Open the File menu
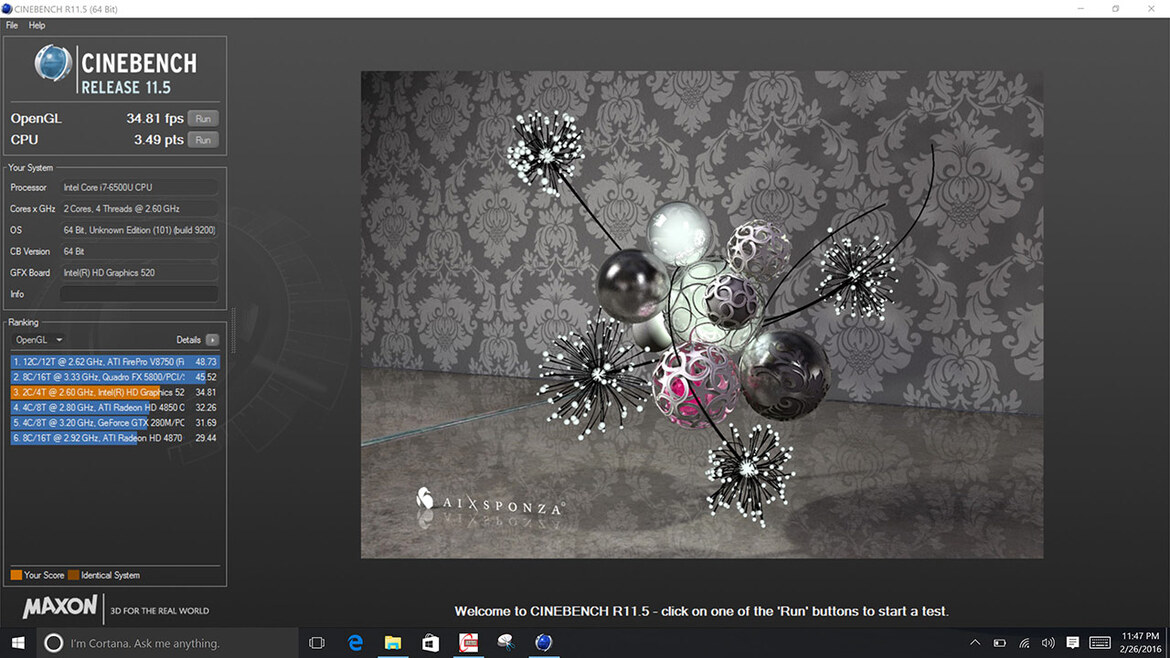Viewport: 1170px width, 658px height. coord(12,25)
